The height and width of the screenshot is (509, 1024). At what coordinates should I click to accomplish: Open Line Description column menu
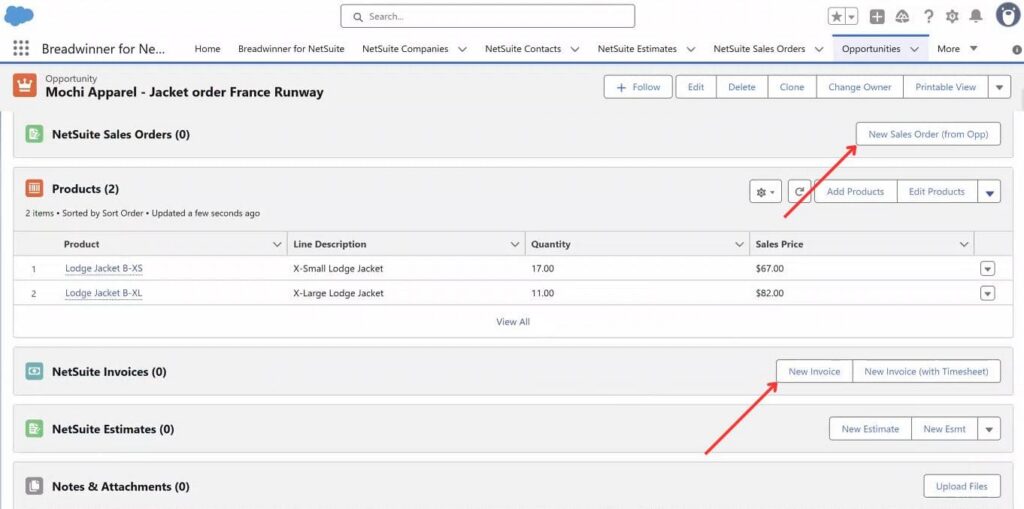515,244
